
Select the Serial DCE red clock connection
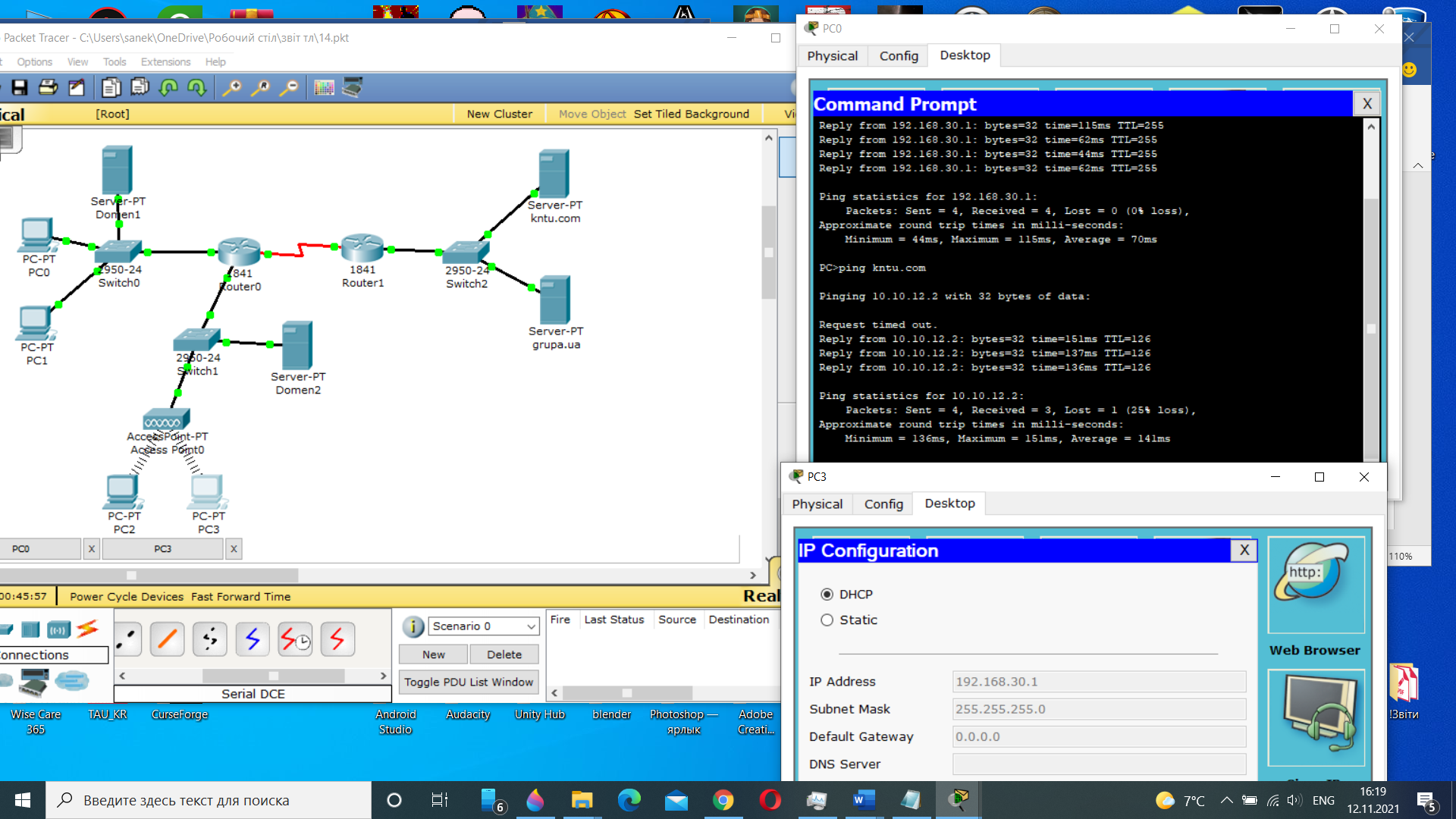295,640
